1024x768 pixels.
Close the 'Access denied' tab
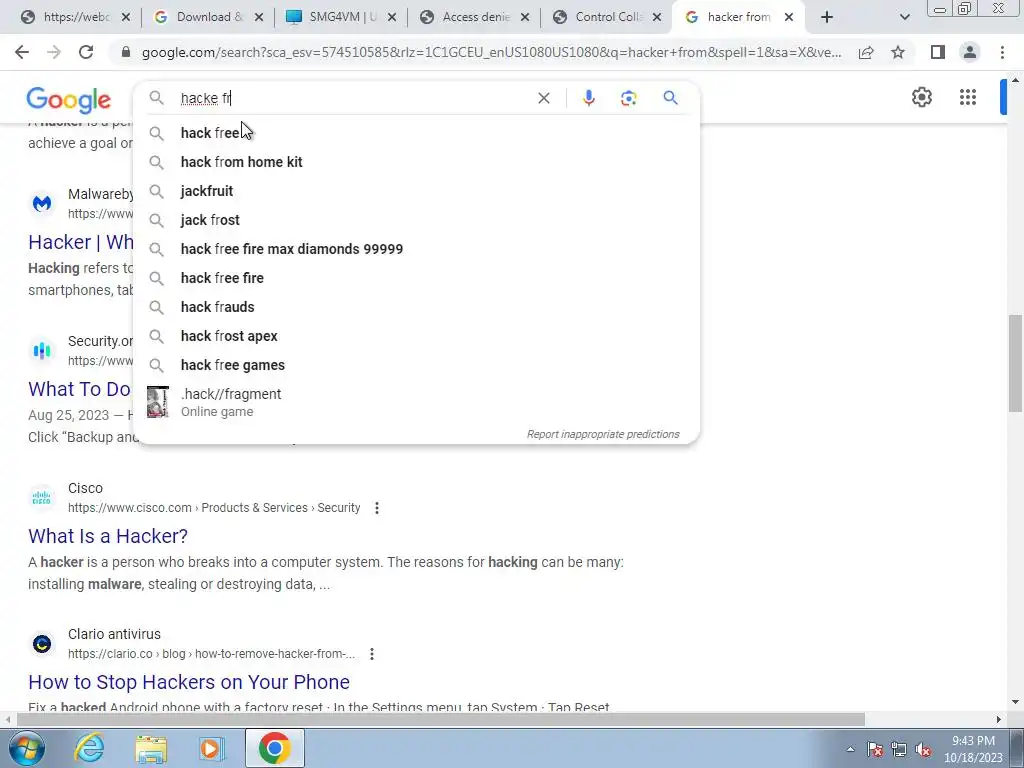(524, 18)
